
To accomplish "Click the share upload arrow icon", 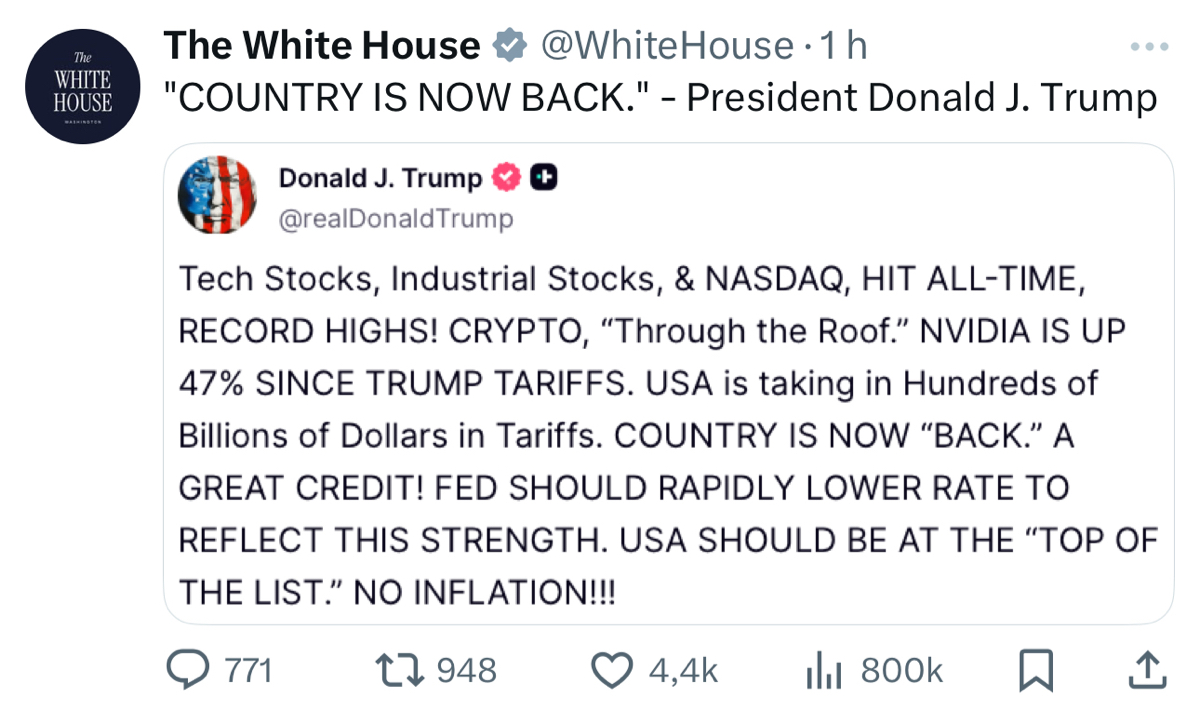I will point(1146,669).
